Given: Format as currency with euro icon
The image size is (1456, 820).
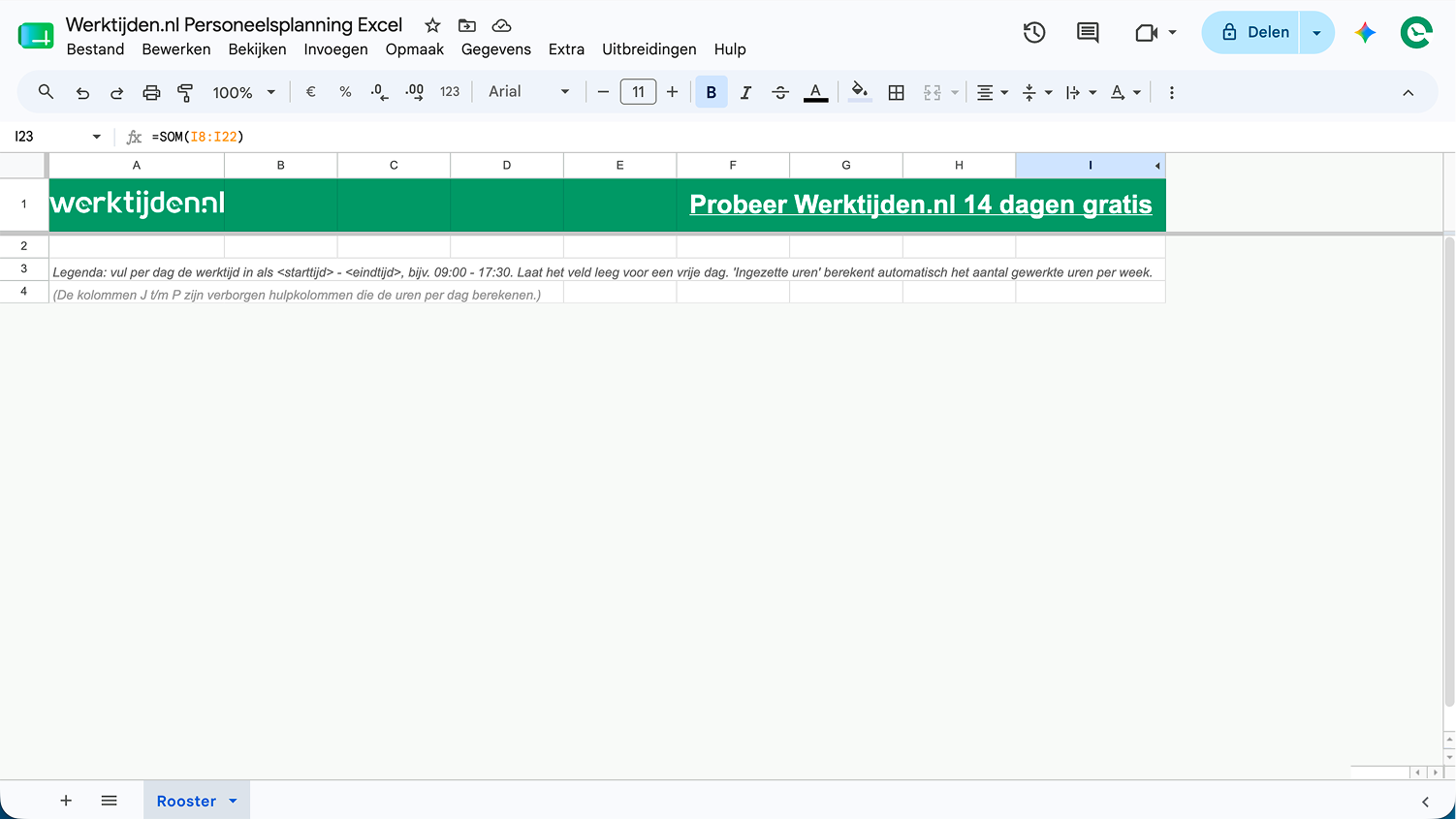Looking at the screenshot, I should (x=311, y=92).
